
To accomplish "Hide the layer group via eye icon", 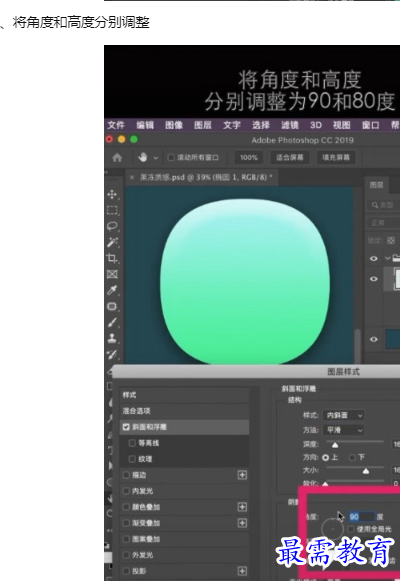I will click(374, 258).
